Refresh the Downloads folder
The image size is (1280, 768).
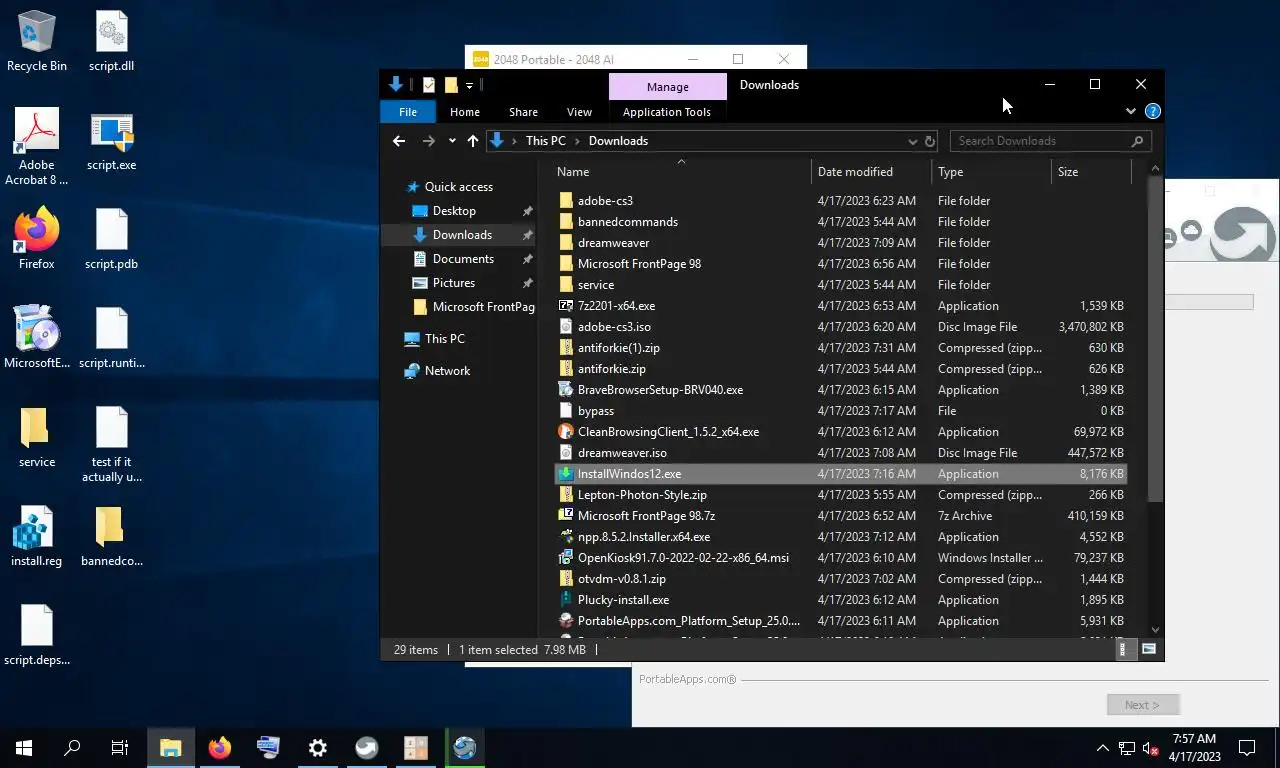pos(930,141)
